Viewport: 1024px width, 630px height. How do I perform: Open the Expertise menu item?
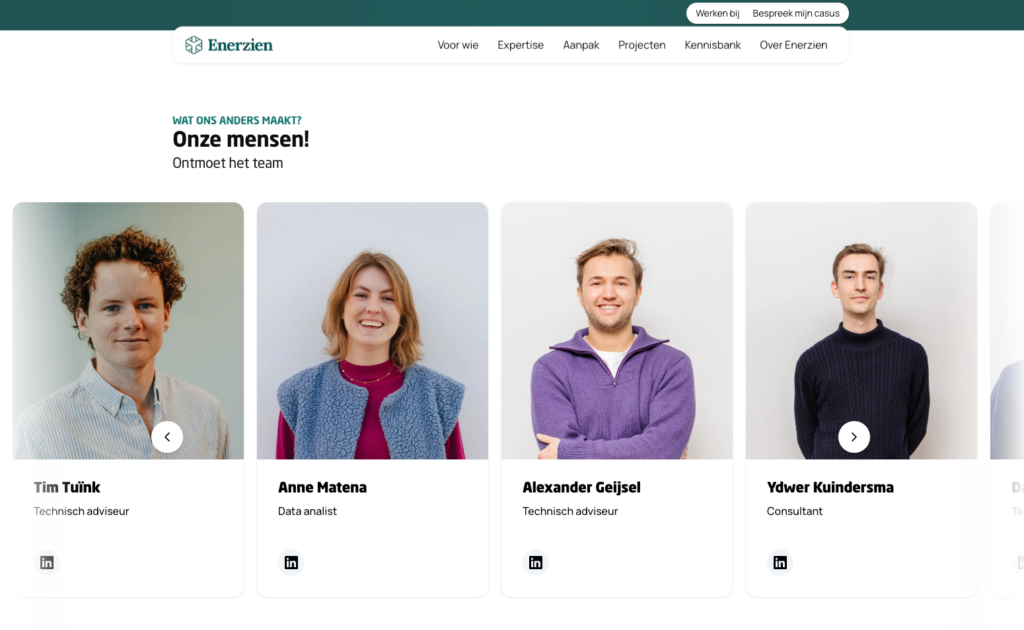click(x=521, y=45)
